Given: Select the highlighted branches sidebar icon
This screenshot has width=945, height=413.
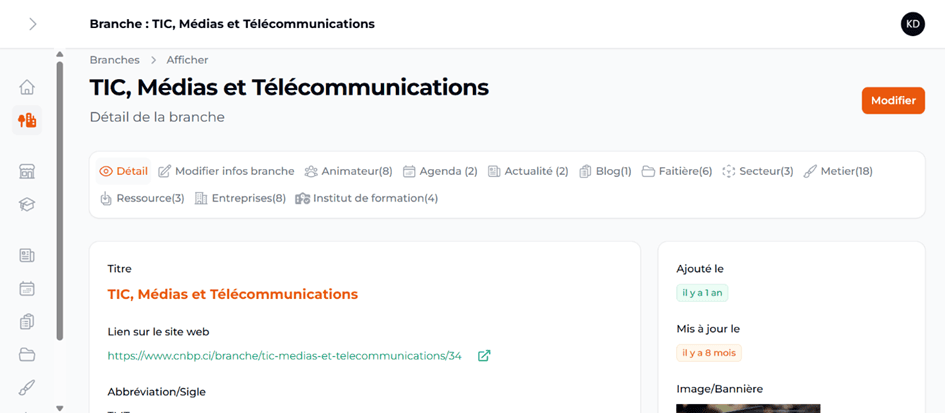Looking at the screenshot, I should pos(27,120).
